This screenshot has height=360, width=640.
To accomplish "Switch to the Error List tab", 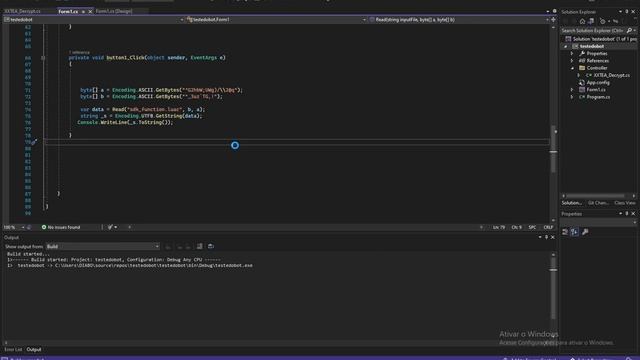I will [13, 350].
